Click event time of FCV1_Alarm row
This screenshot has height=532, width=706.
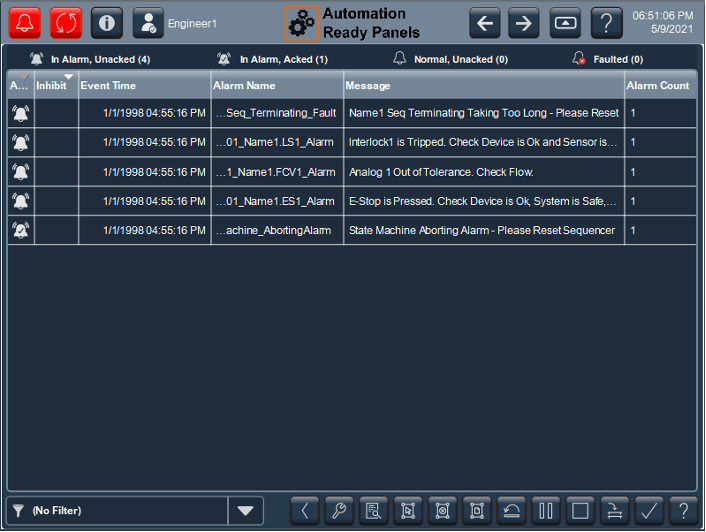pos(145,172)
